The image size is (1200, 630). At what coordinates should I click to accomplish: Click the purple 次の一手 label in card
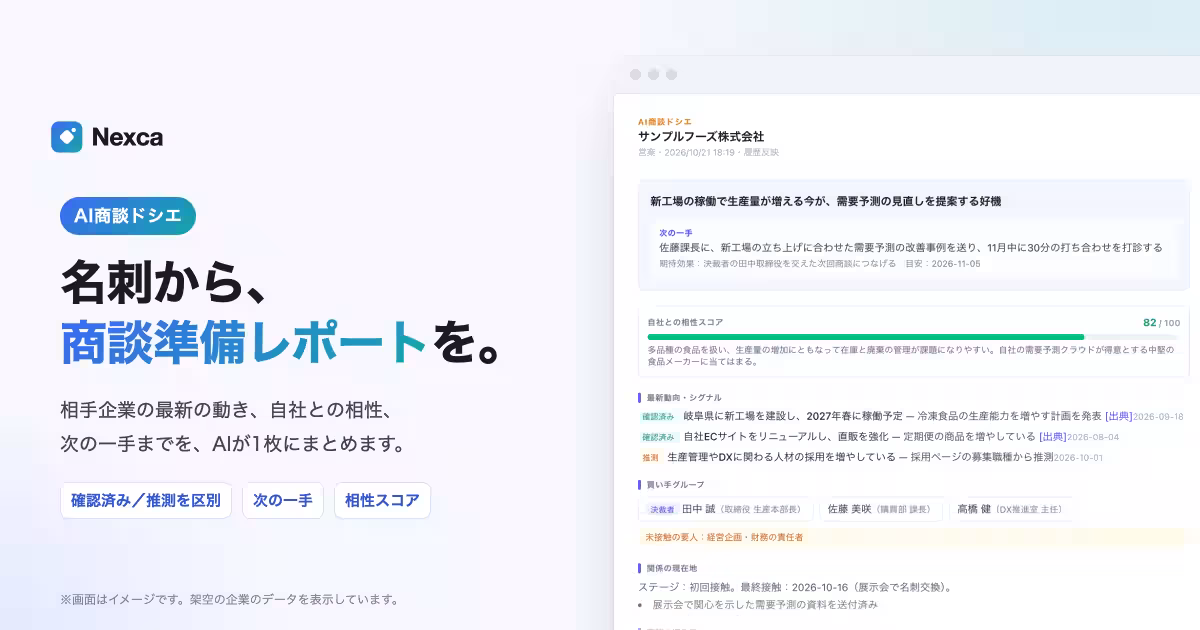(676, 232)
